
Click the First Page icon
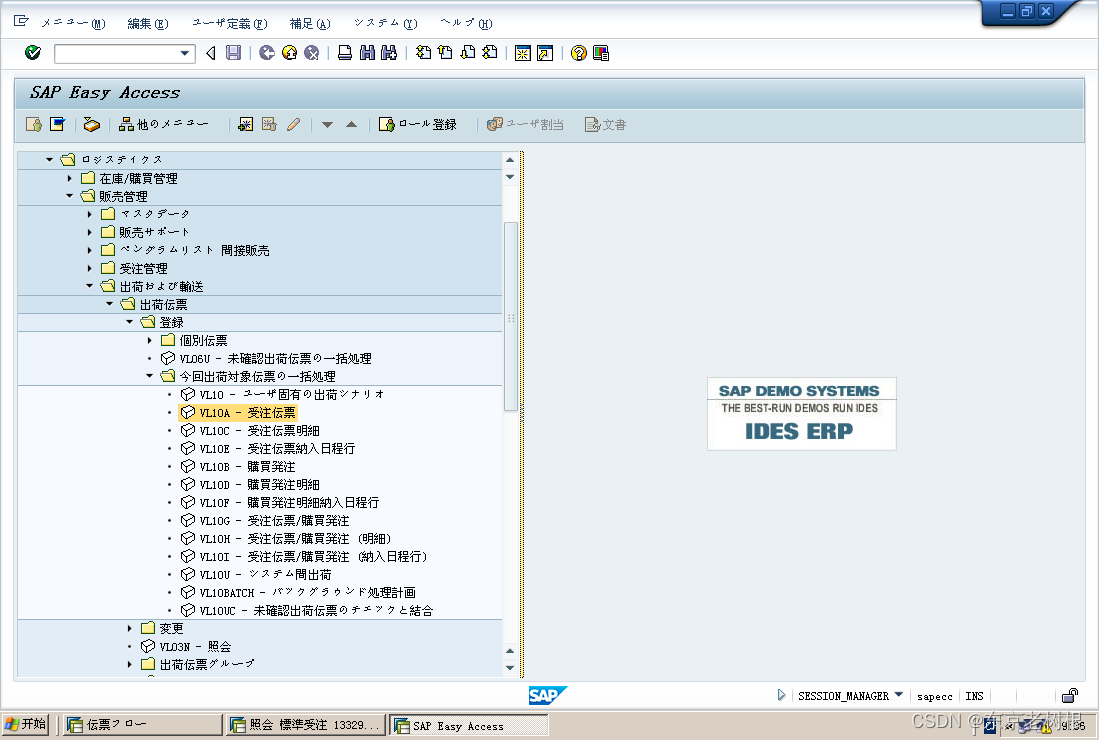(x=423, y=53)
